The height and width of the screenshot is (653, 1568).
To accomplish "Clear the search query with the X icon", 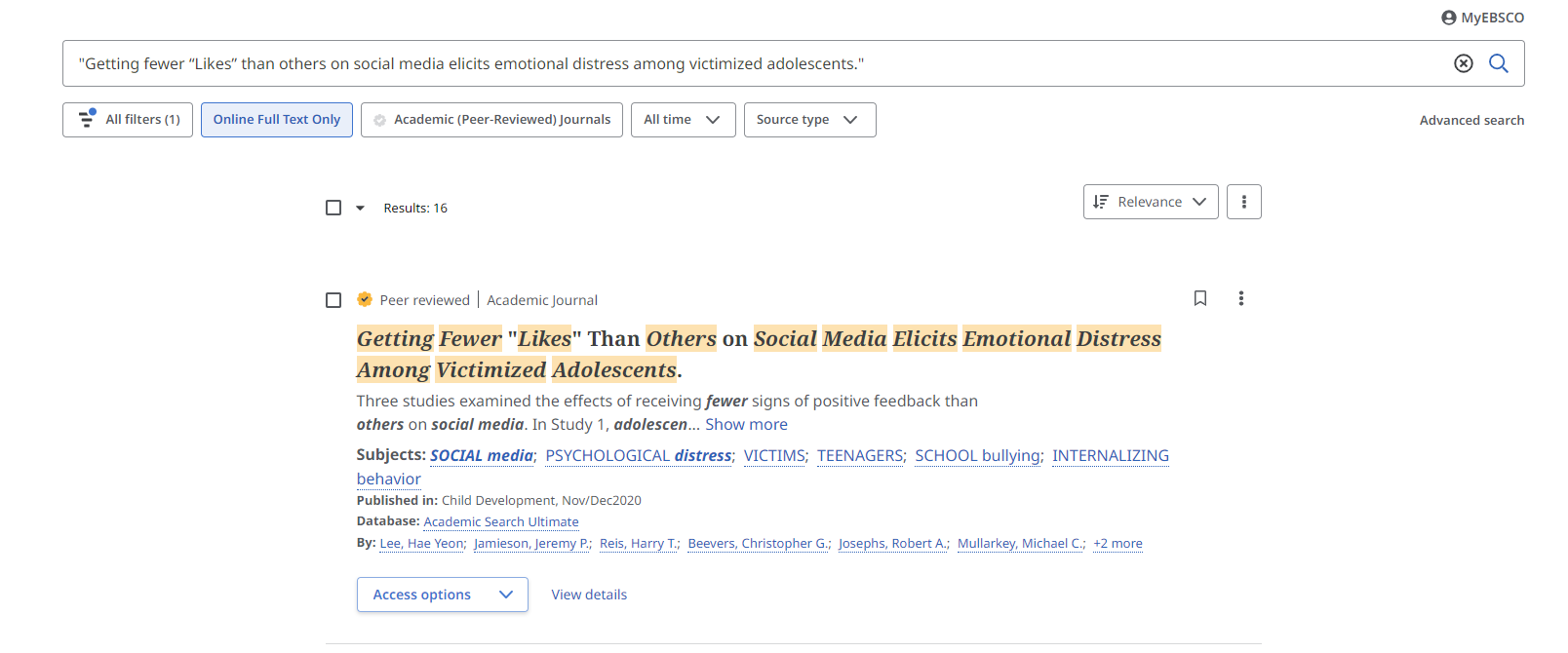I will tap(1464, 63).
